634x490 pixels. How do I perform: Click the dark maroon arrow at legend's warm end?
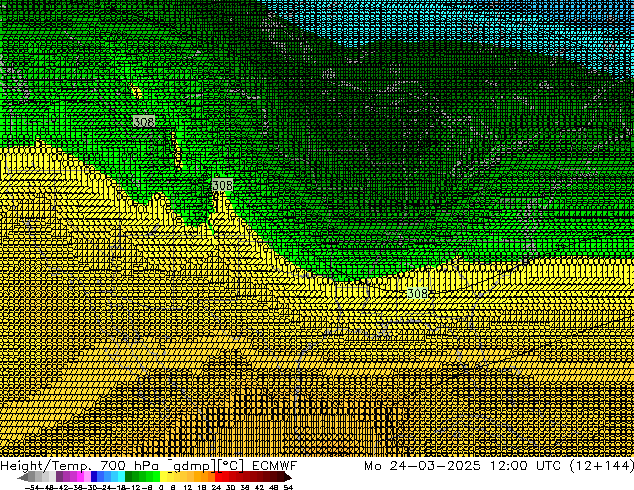(x=287, y=477)
